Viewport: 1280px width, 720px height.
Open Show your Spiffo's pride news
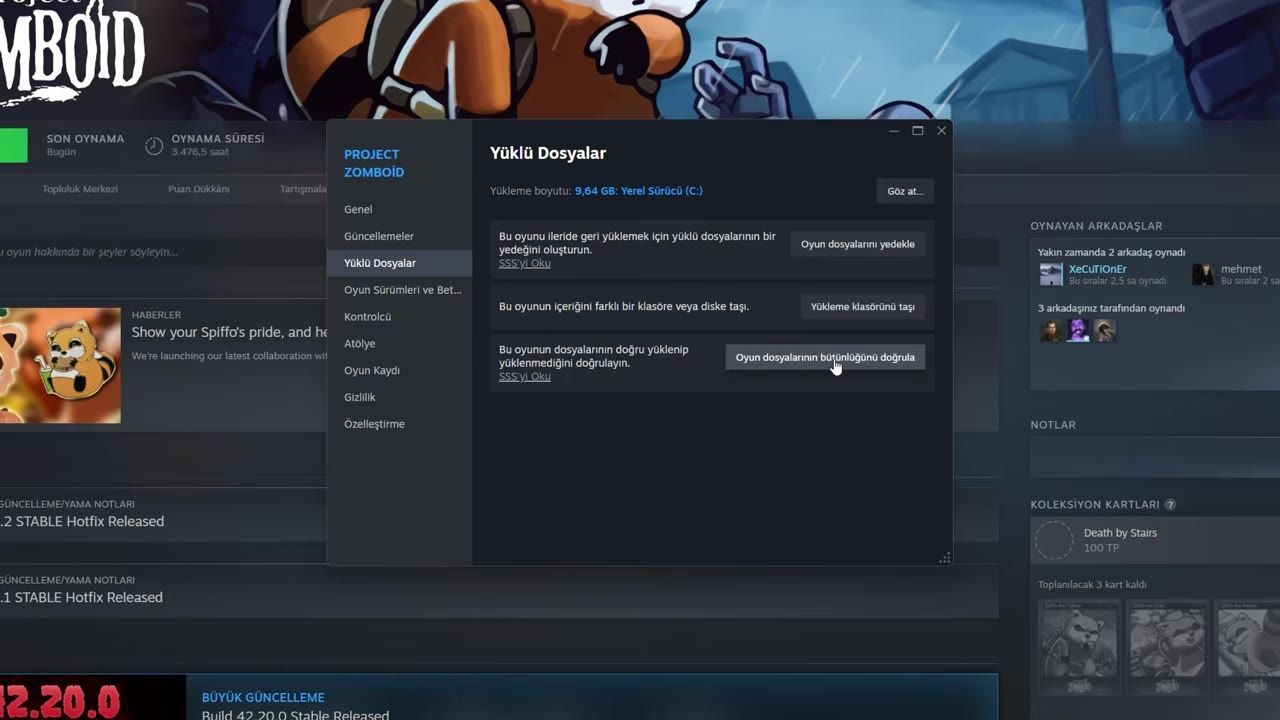click(230, 332)
